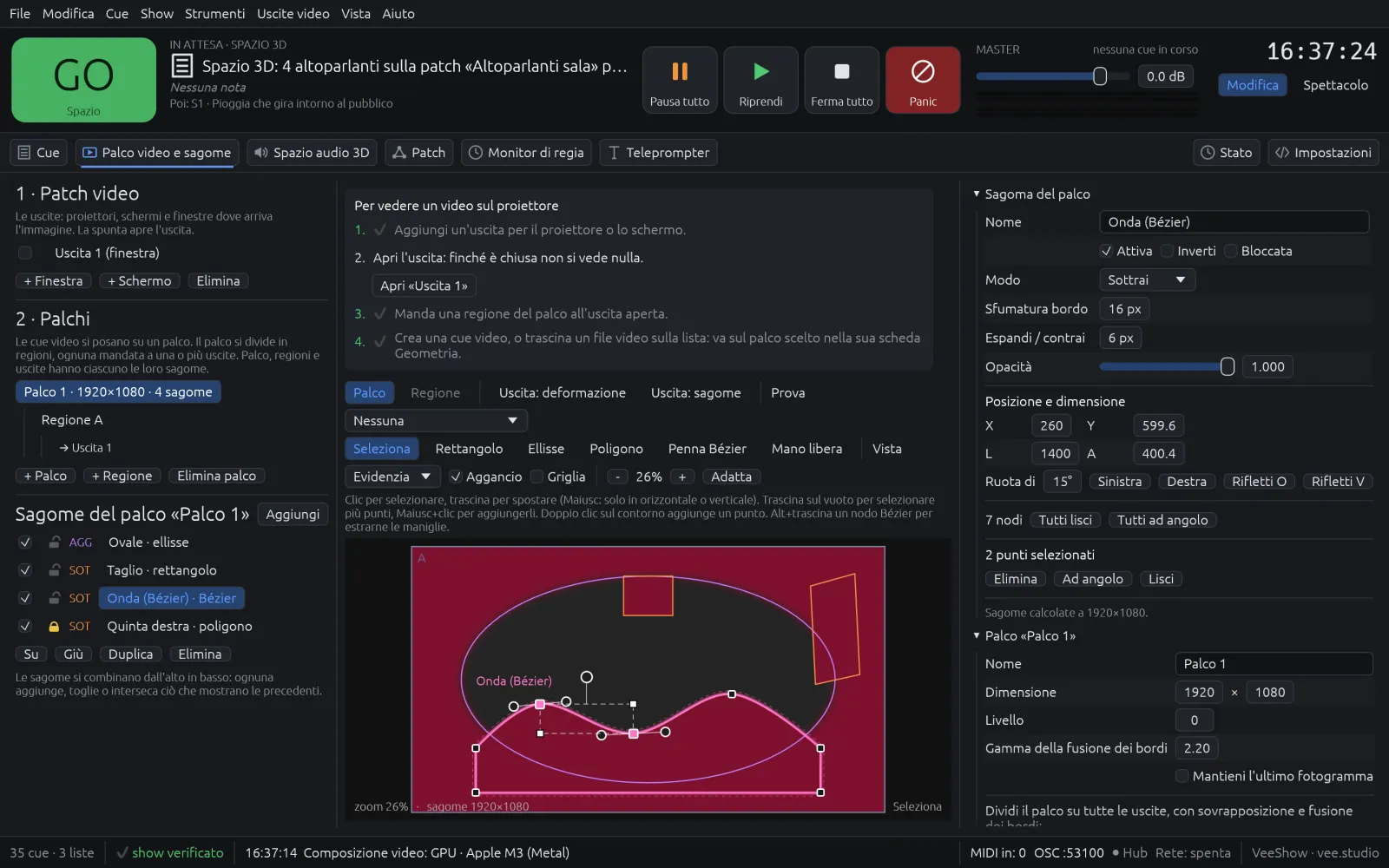Click the big green GO button
This screenshot has width=1389, height=868.
coord(83,80)
